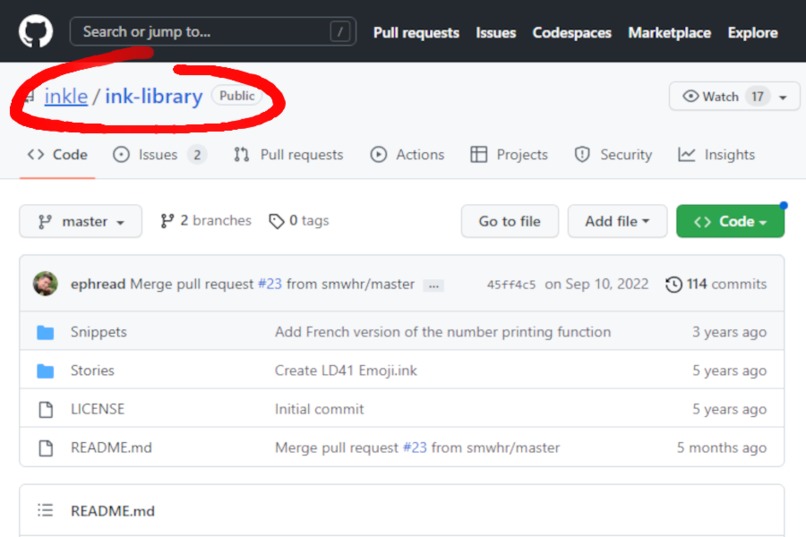Open the Add French version commit message

[x=443, y=331]
